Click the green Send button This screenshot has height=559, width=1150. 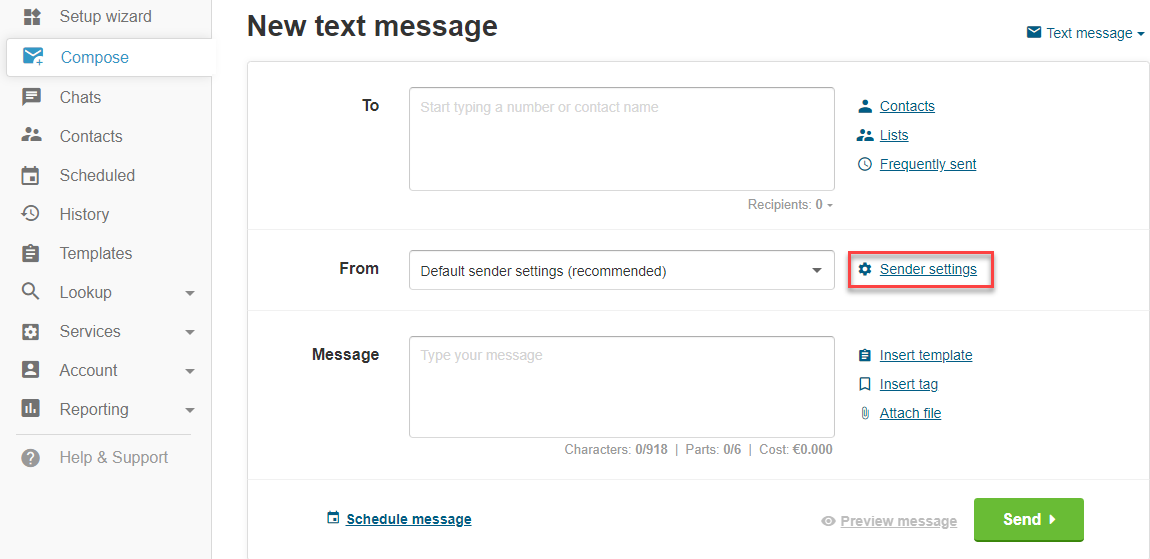click(x=1028, y=519)
